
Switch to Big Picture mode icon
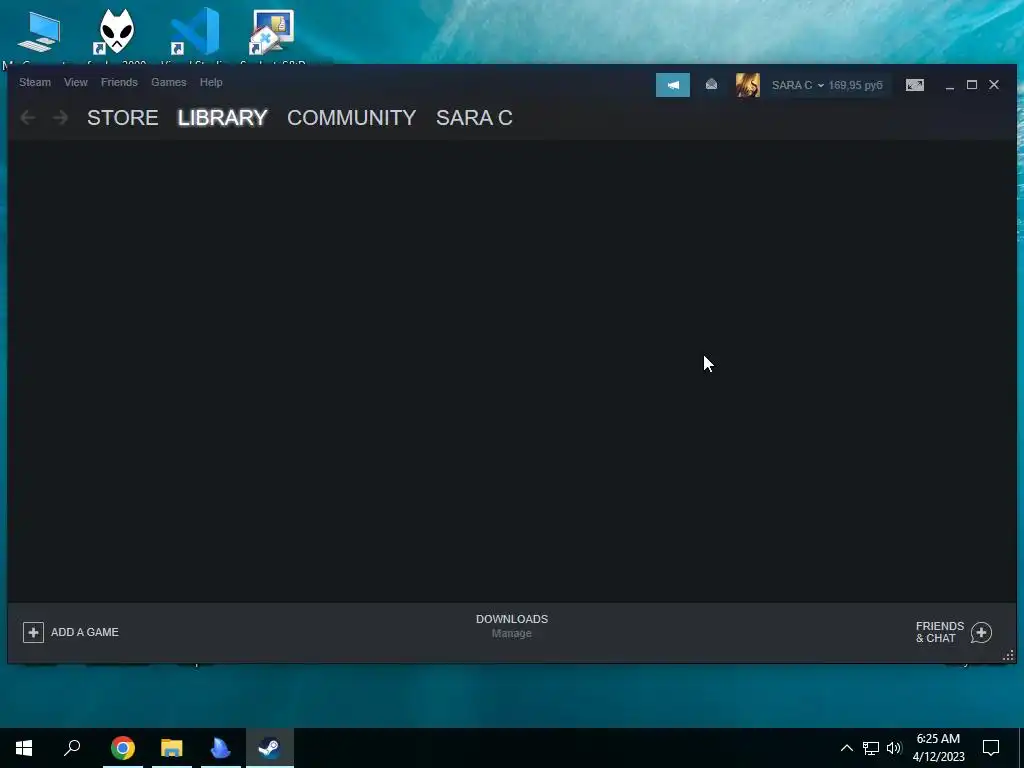click(x=915, y=85)
